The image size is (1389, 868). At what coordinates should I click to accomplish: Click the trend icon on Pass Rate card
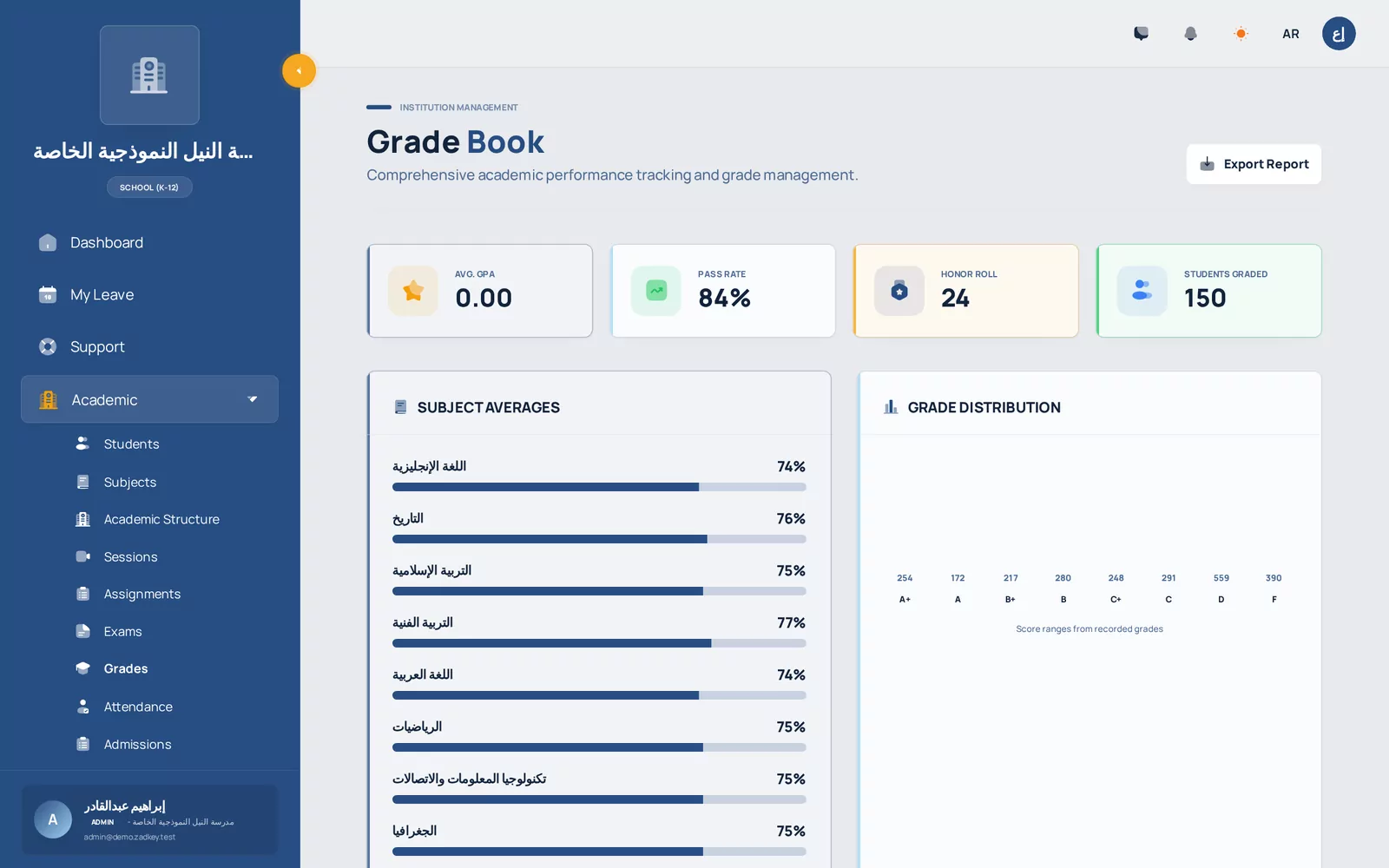656,291
